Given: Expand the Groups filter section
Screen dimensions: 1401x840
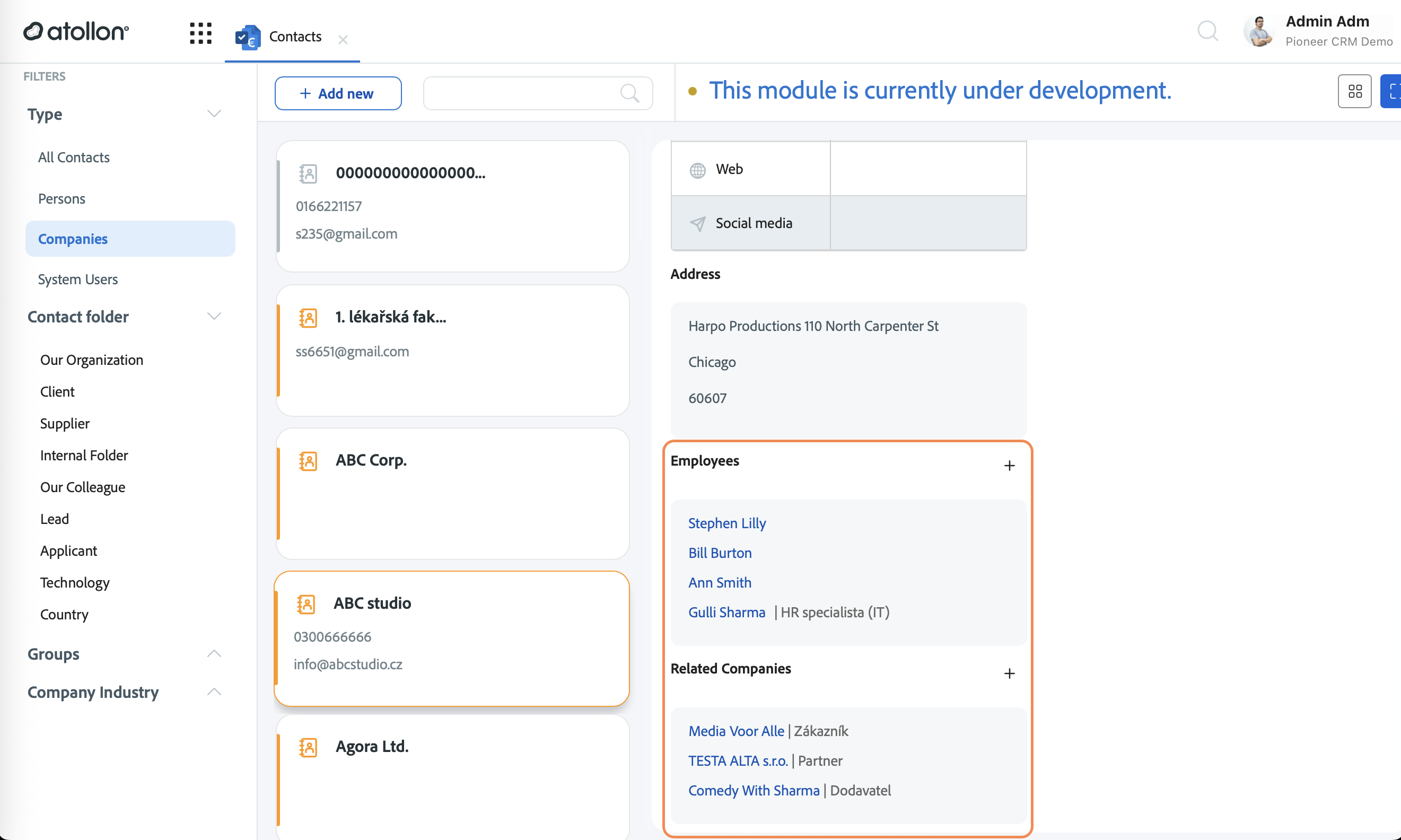Looking at the screenshot, I should pos(214,654).
